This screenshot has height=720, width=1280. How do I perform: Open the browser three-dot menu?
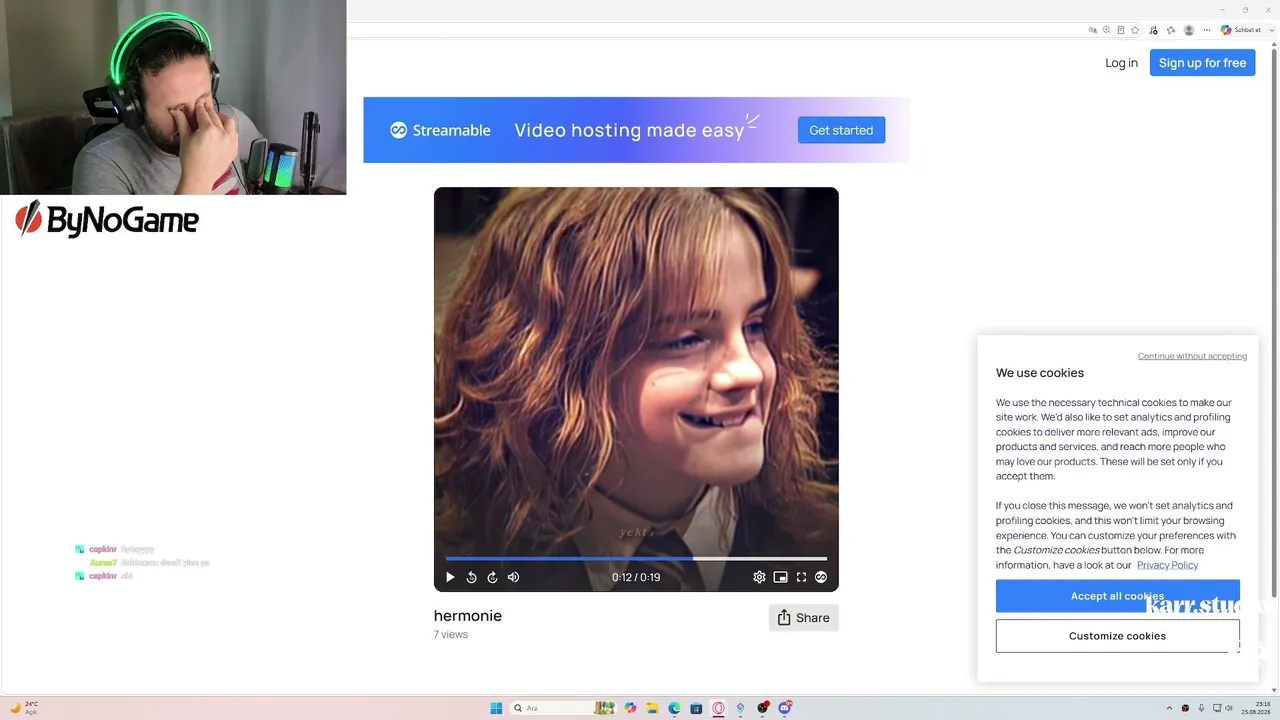pyautogui.click(x=1206, y=30)
